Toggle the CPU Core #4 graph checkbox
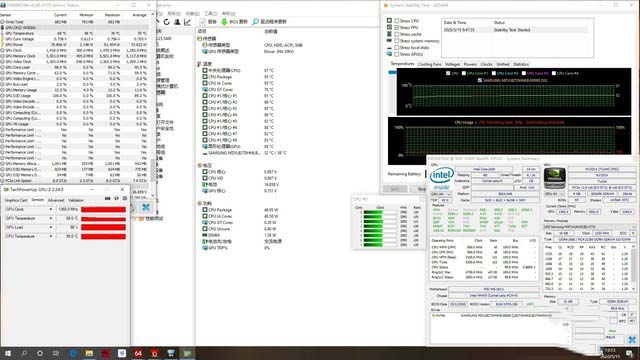Viewport: 640px width, 360px height. click(x=554, y=73)
